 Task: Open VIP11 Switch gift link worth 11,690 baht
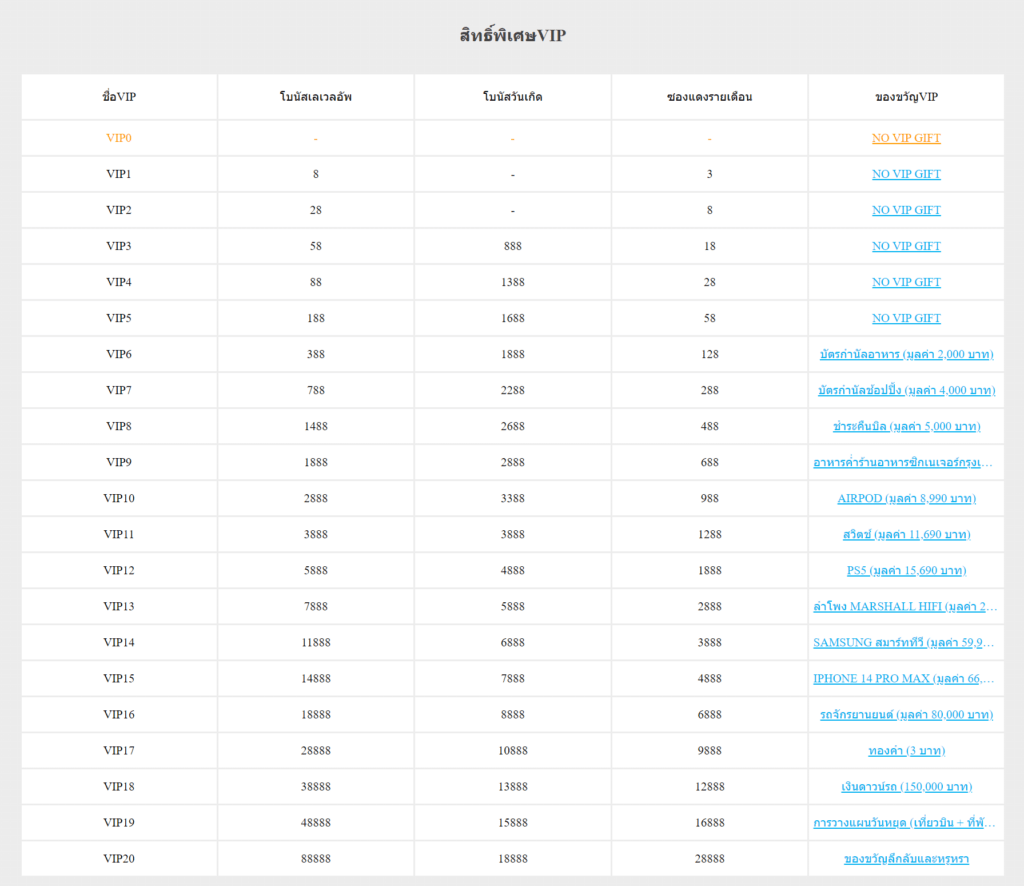[906, 534]
